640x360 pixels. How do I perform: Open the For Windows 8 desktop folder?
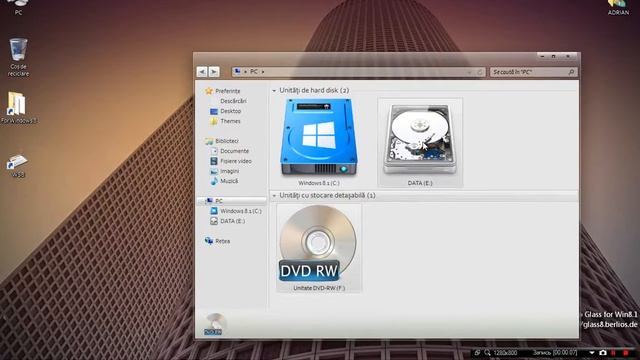tap(18, 107)
